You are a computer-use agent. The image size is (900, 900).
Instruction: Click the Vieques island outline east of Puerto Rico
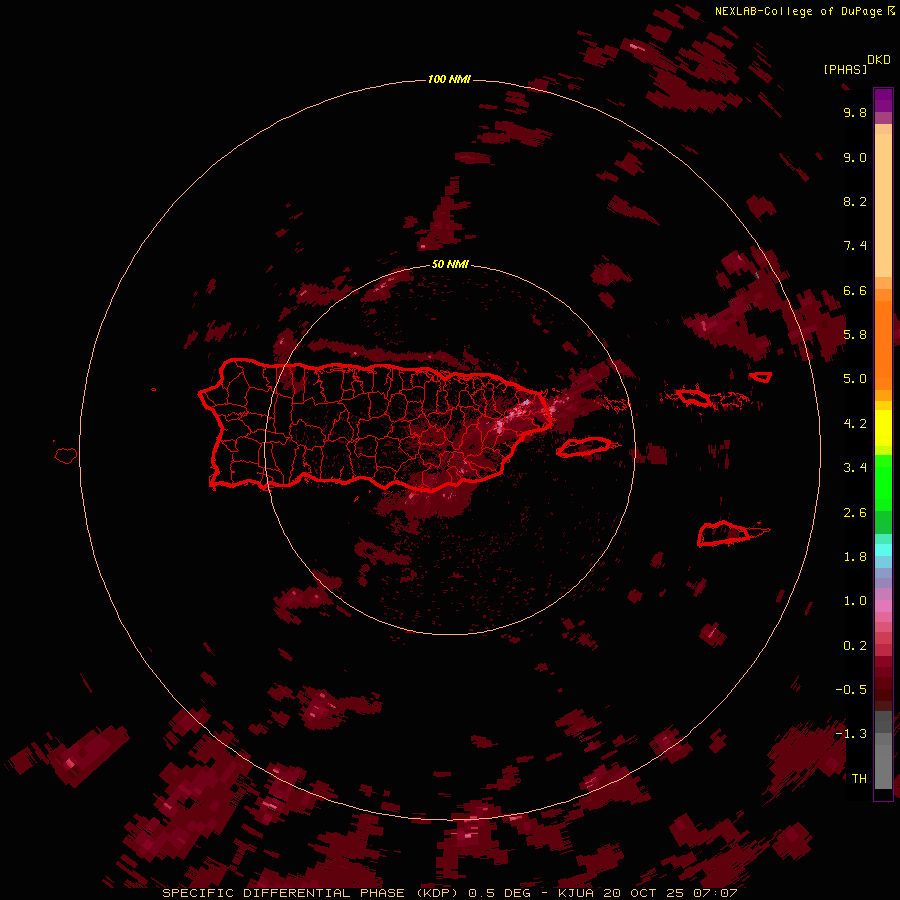(584, 447)
